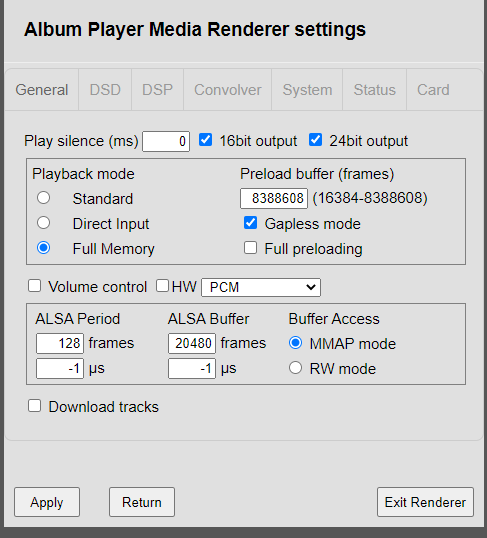The width and height of the screenshot is (487, 538).
Task: Focus the ALSA Period frames input
Action: (60, 343)
